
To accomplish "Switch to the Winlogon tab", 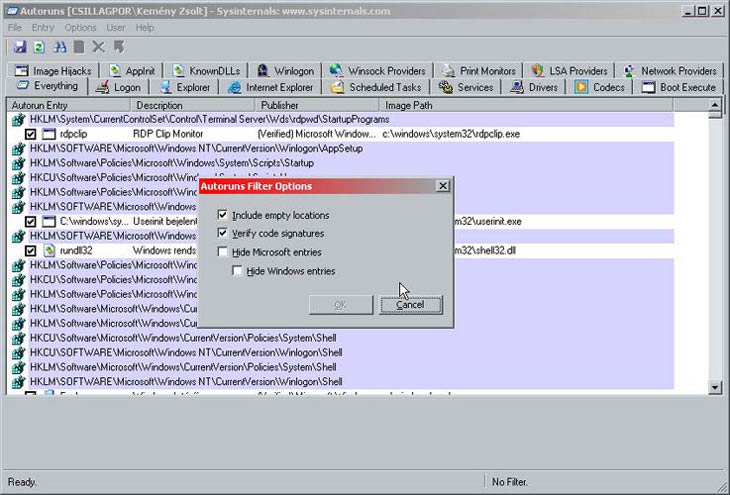I will click(285, 71).
